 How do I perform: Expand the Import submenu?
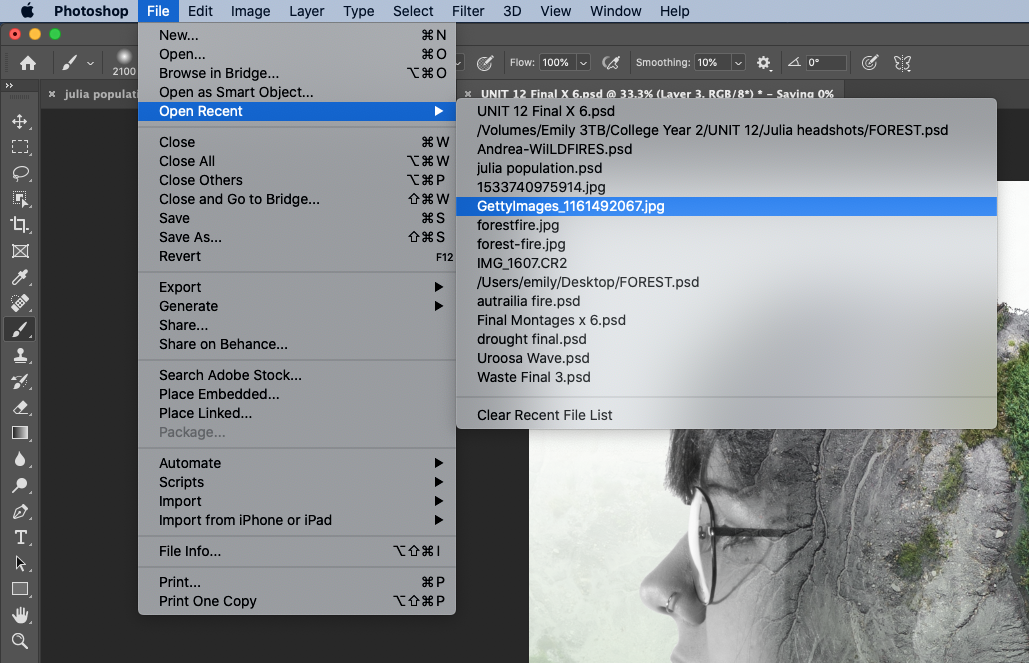tap(297, 501)
